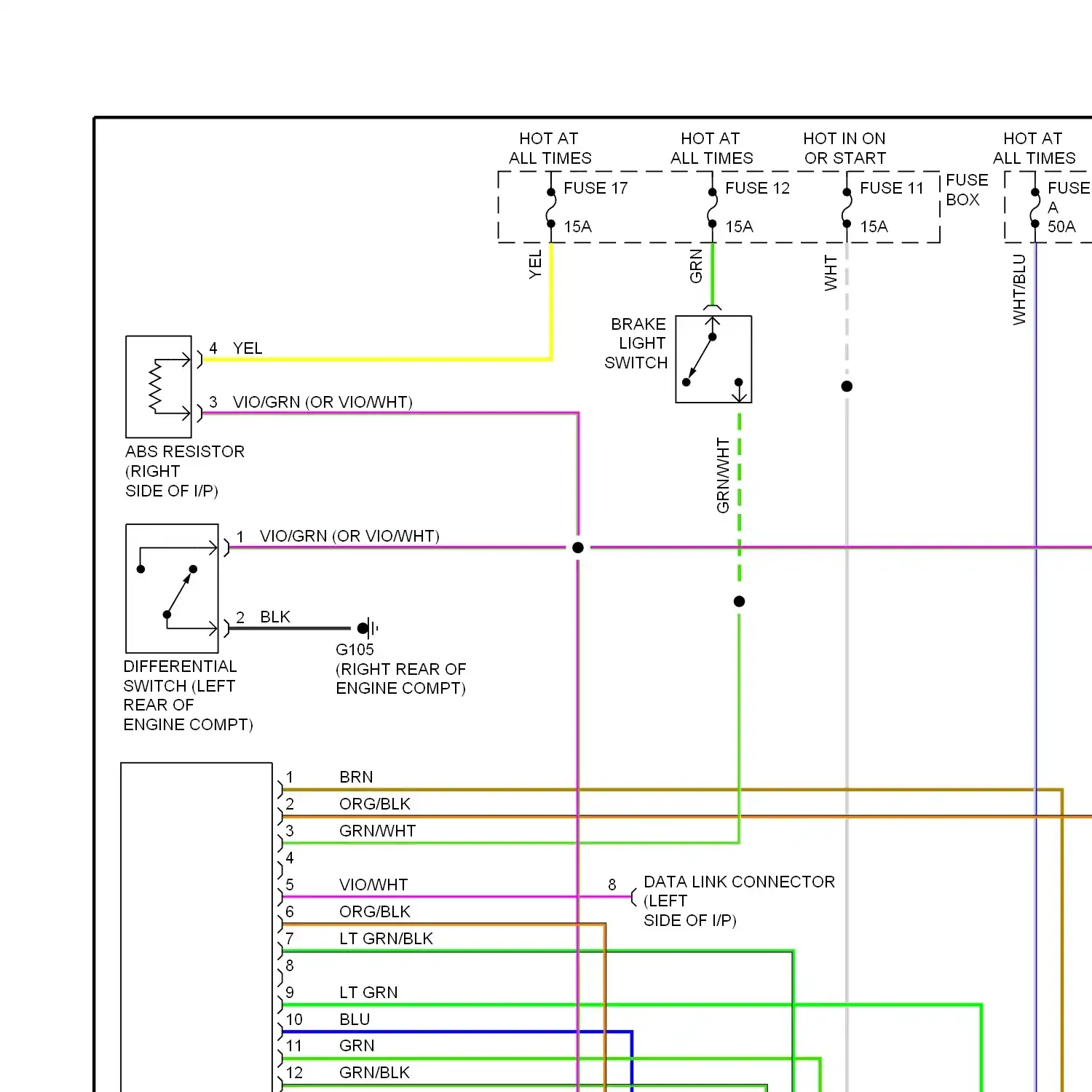Select the 50A Fuse A symbol
Screen dimensions: 1092x1092
pos(1034,208)
